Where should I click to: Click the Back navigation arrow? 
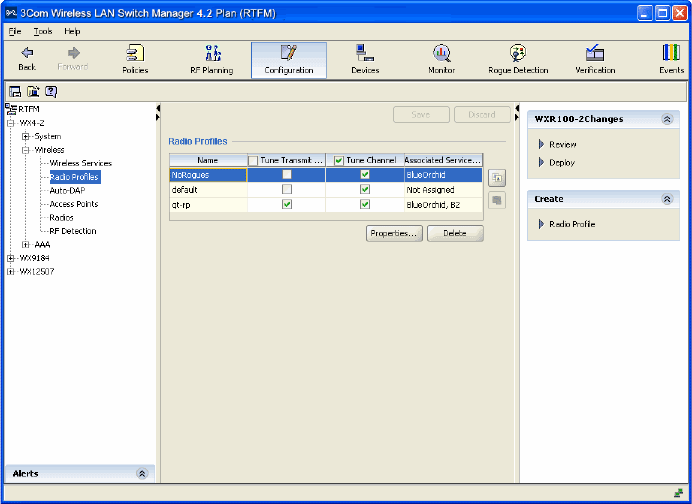tap(27, 60)
